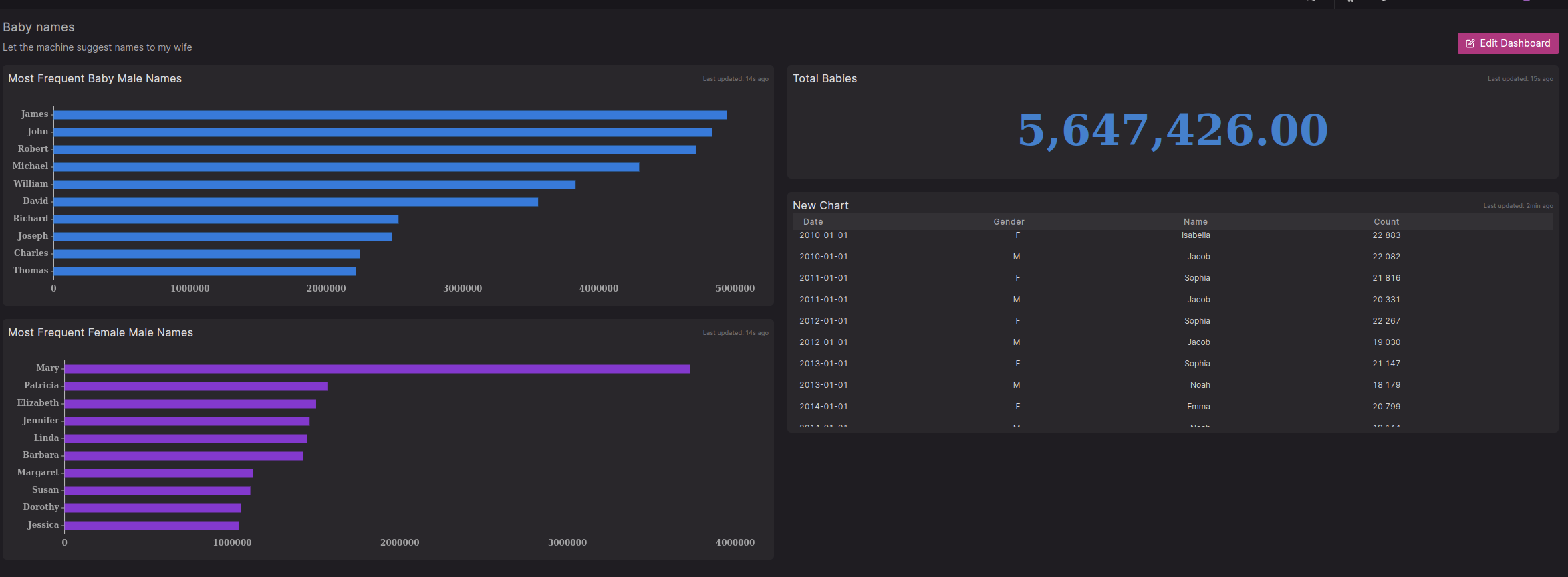Click the Emma row dated 2014-01-01

[x=1198, y=407]
